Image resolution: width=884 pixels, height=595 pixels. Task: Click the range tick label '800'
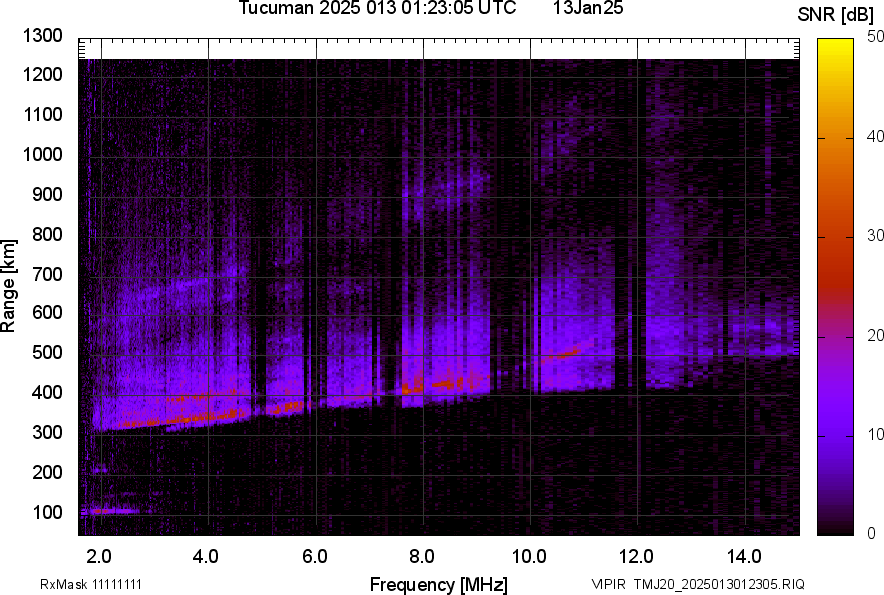click(x=47, y=233)
